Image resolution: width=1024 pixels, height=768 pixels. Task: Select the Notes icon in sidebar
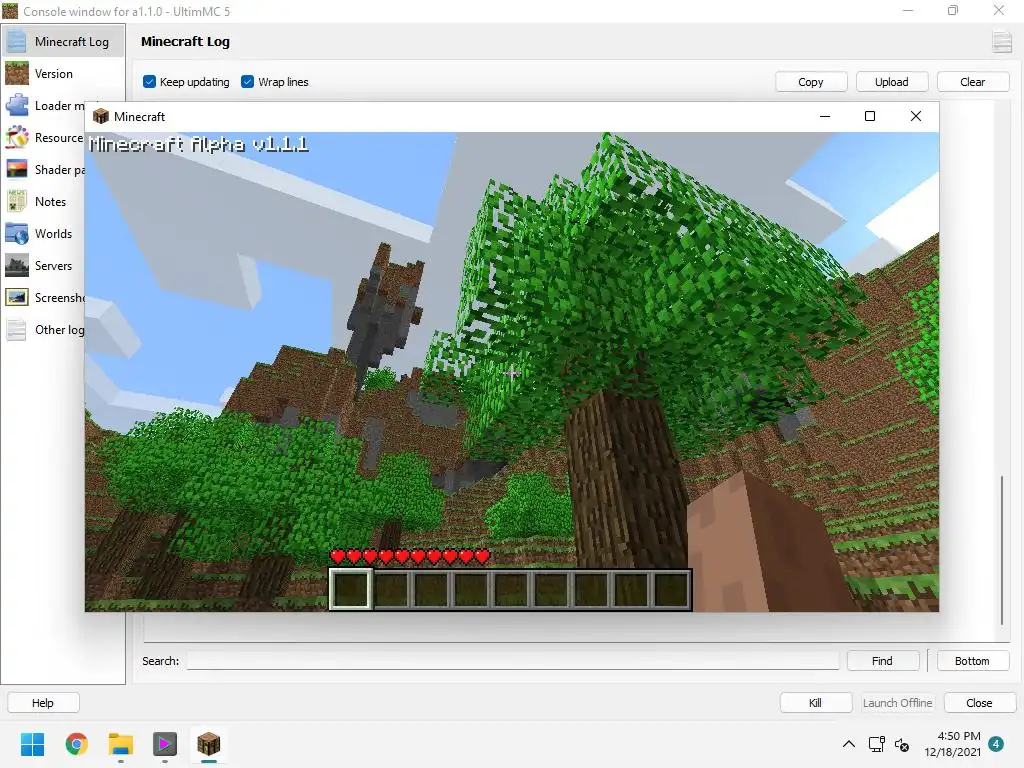16,201
